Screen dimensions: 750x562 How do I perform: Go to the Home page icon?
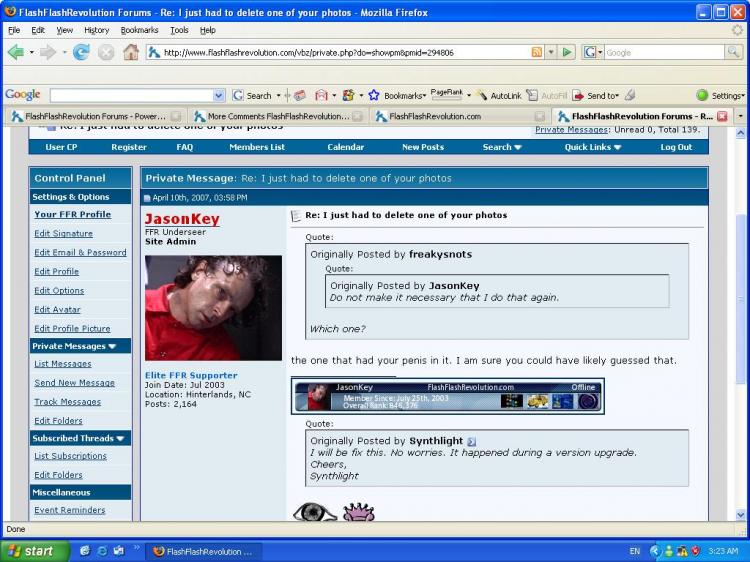pyautogui.click(x=131, y=52)
